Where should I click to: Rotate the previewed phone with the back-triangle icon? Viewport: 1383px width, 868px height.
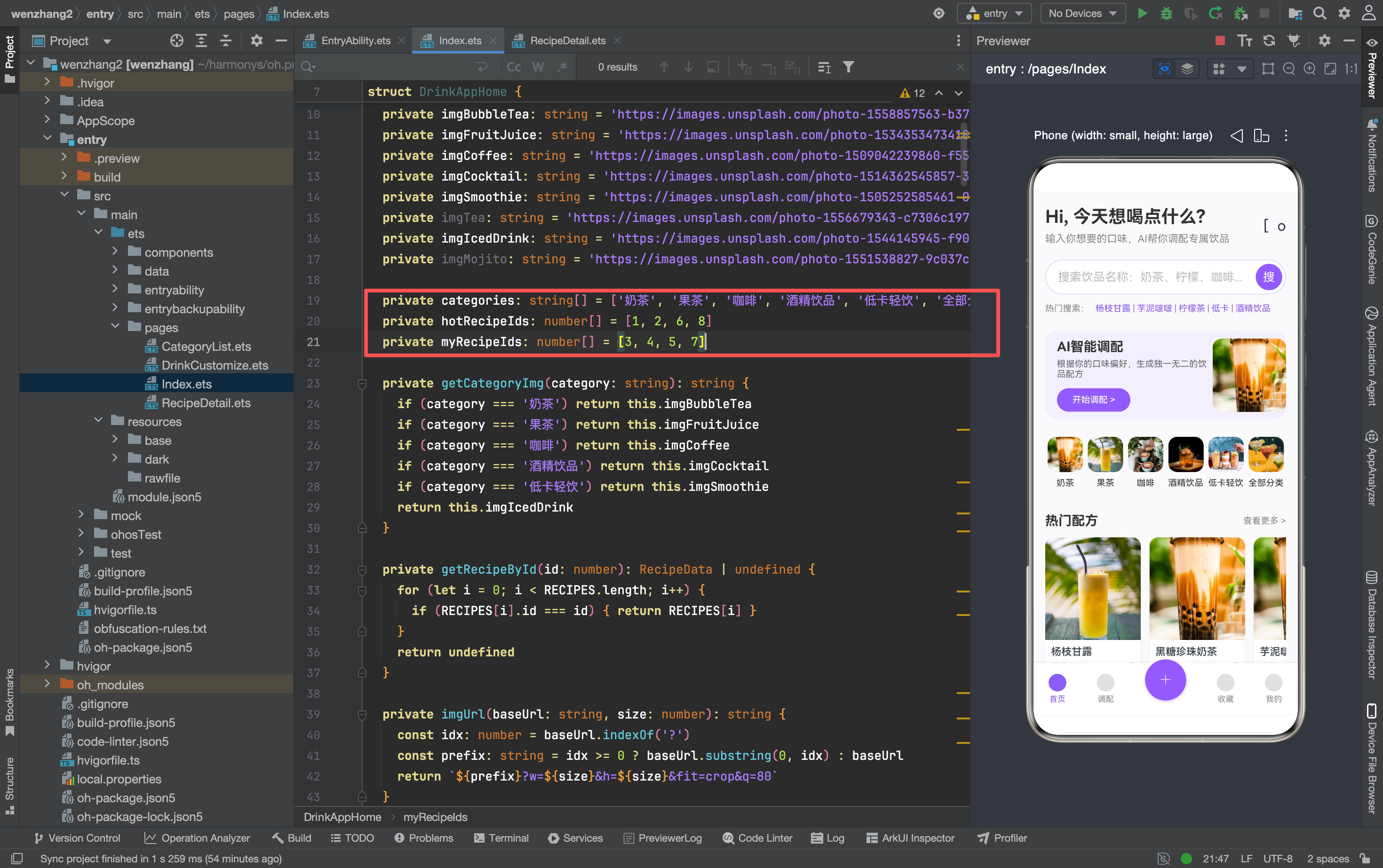tap(1237, 135)
